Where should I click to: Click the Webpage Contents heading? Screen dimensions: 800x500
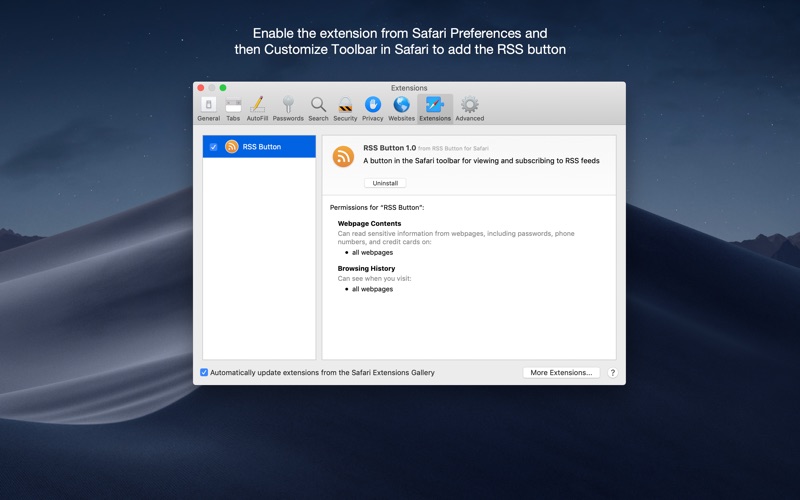click(x=369, y=223)
